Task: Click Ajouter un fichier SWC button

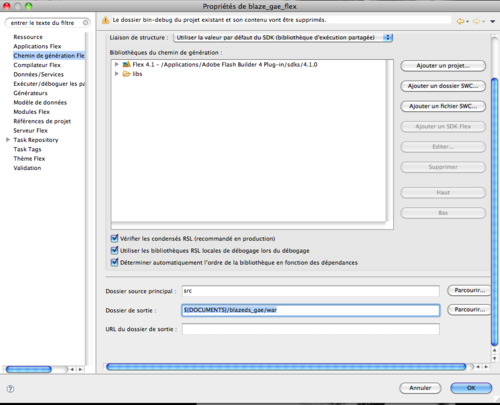Action: pos(443,106)
